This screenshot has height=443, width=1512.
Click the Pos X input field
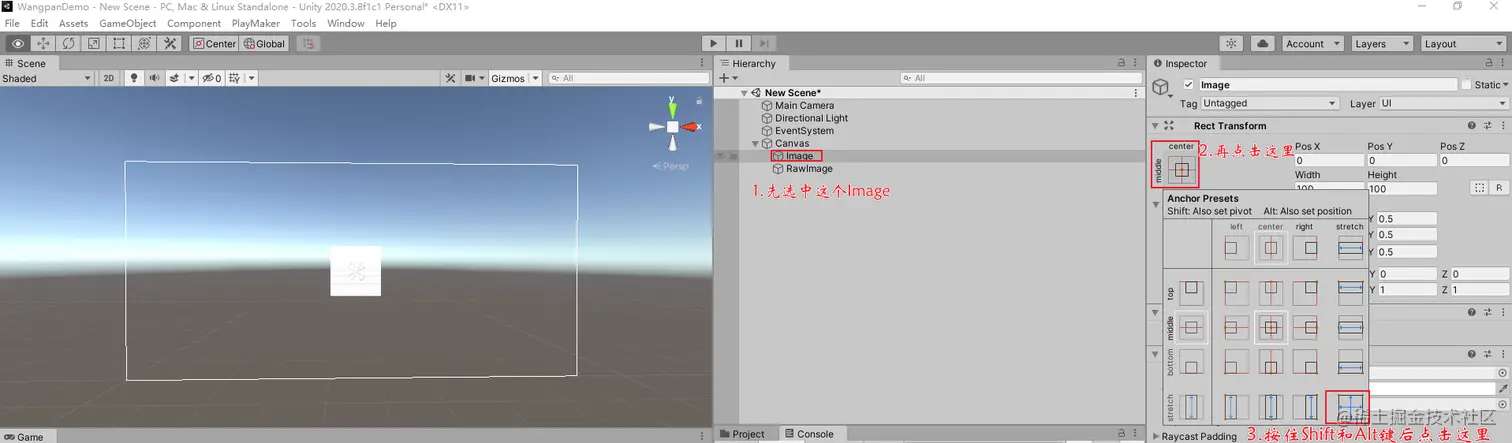(x=1328, y=160)
